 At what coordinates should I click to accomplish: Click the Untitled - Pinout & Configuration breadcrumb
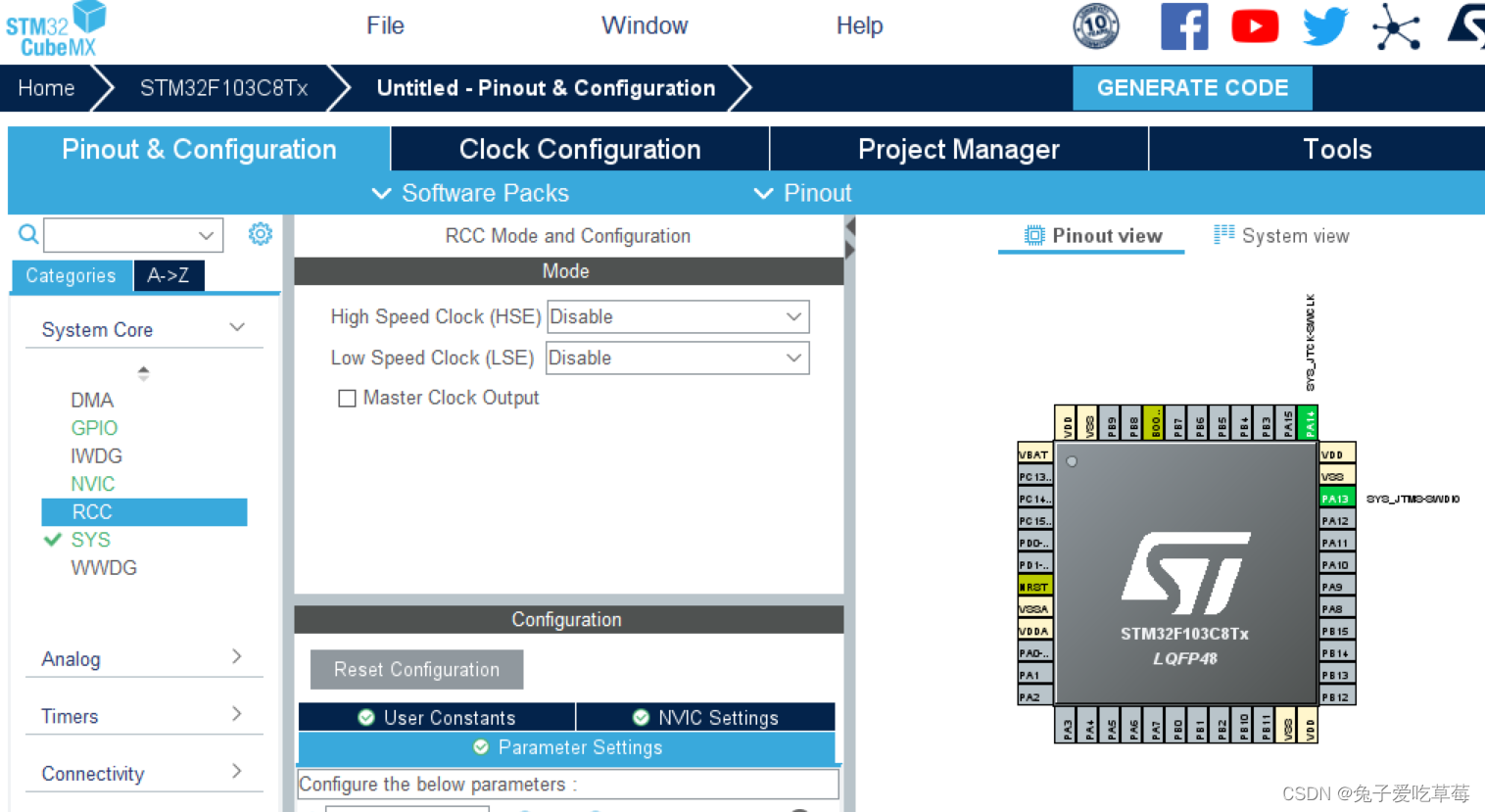click(x=546, y=88)
